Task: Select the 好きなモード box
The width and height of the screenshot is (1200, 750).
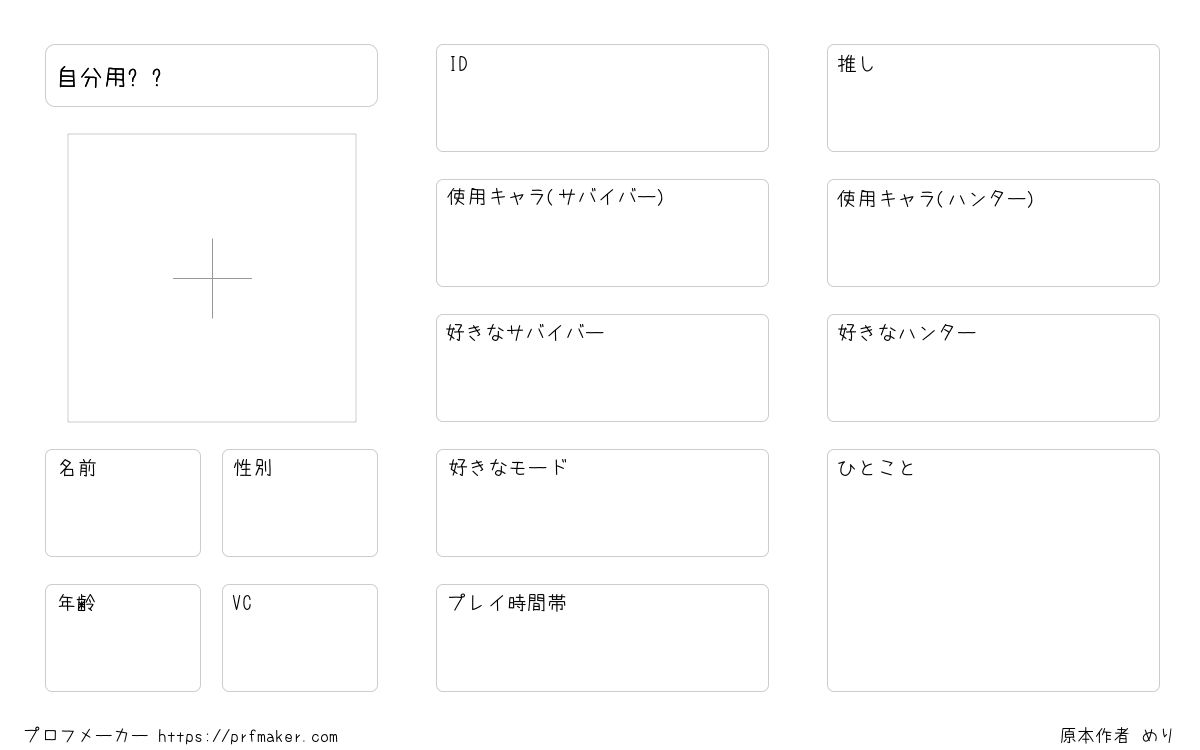Action: [x=602, y=503]
